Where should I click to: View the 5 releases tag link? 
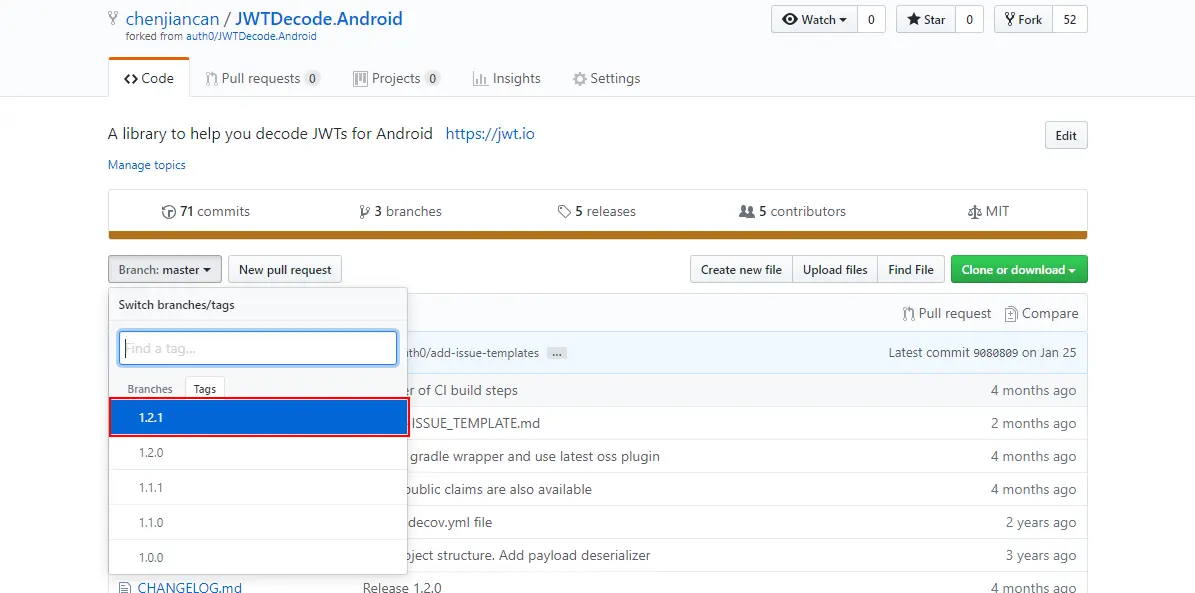[597, 212]
